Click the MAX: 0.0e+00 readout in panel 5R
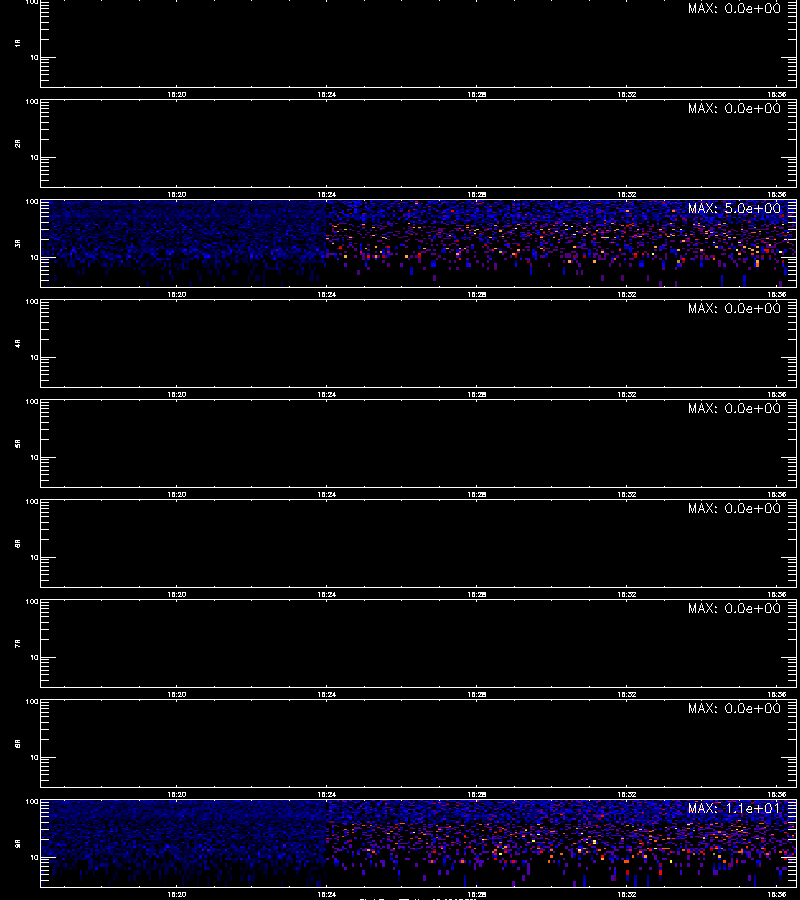The image size is (800, 900). tap(734, 408)
